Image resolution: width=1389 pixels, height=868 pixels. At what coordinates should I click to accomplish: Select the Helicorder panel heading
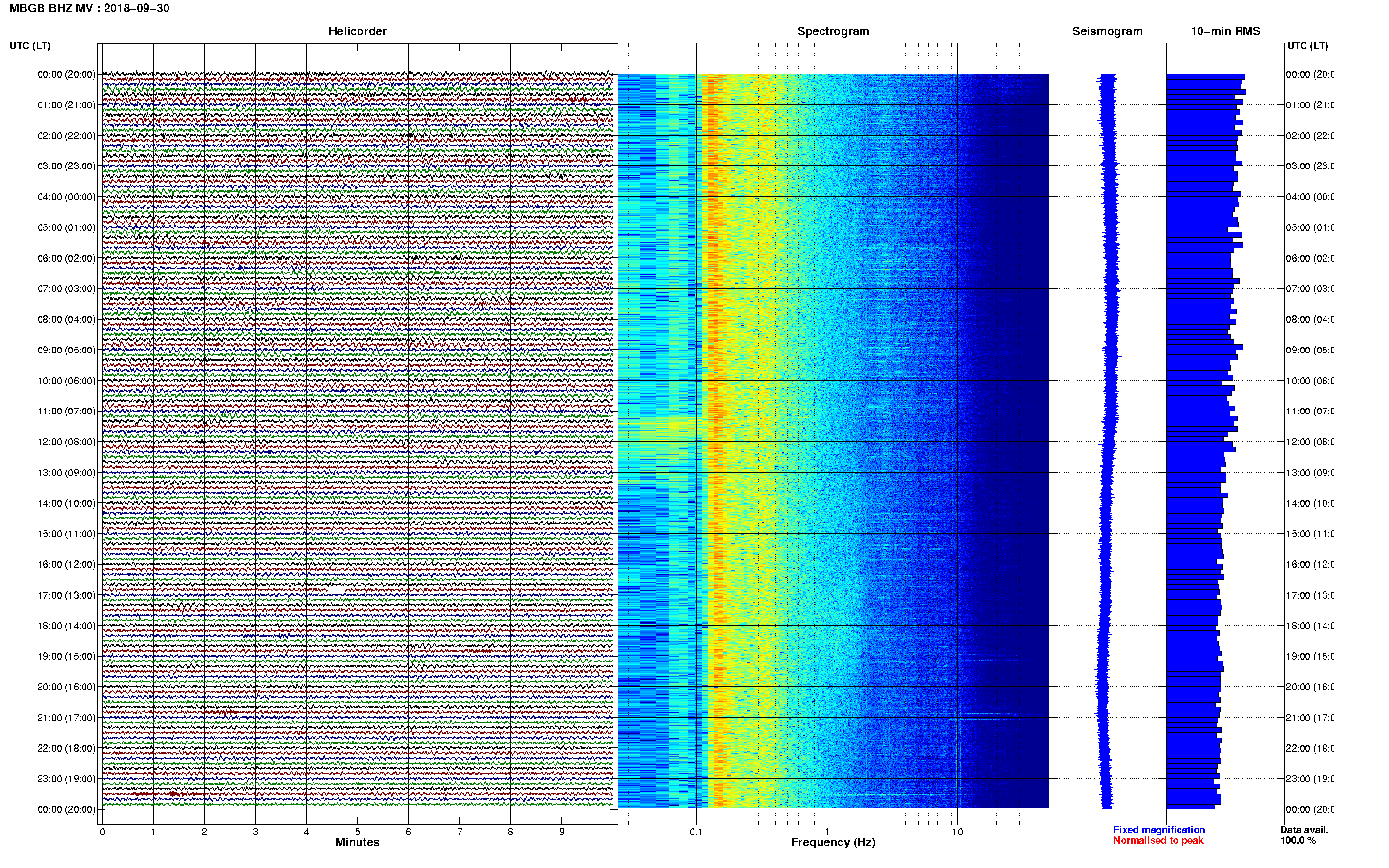357,31
